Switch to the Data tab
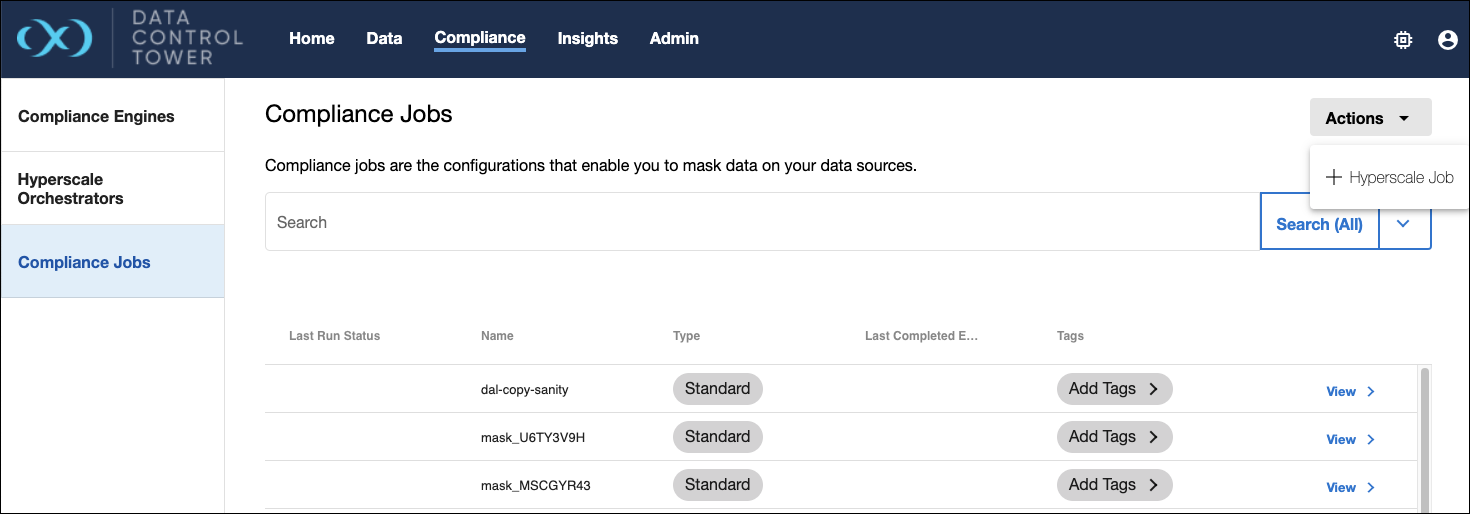Screen dimensions: 1470x514 384,38
